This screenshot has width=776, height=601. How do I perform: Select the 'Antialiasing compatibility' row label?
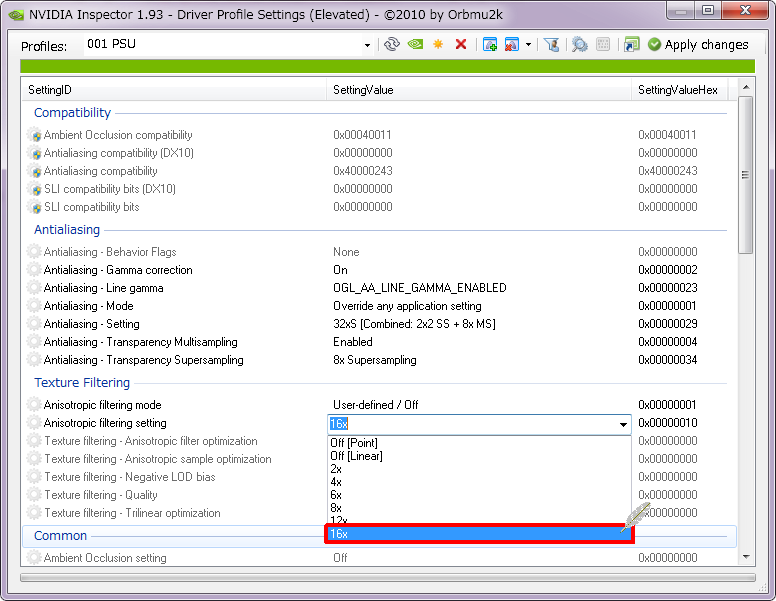[x=100, y=171]
